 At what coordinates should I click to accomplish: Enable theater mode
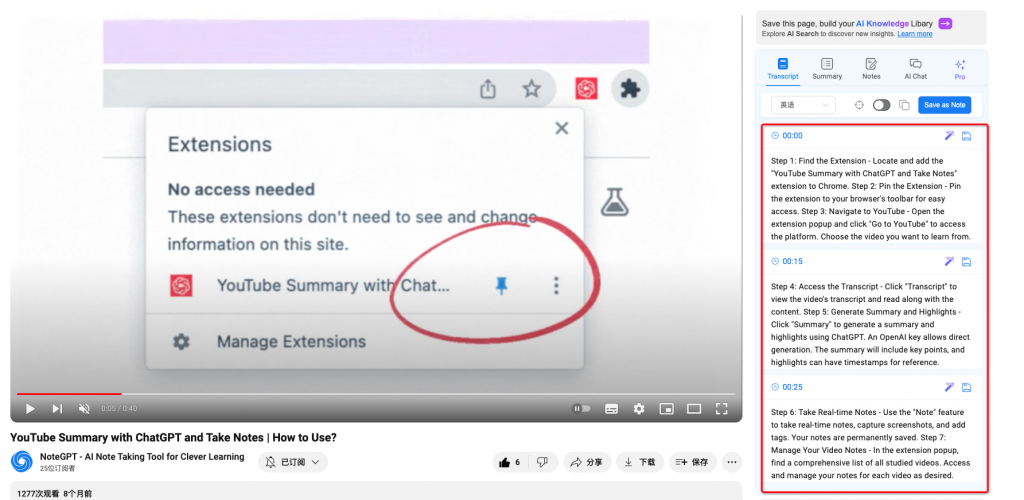(x=694, y=409)
